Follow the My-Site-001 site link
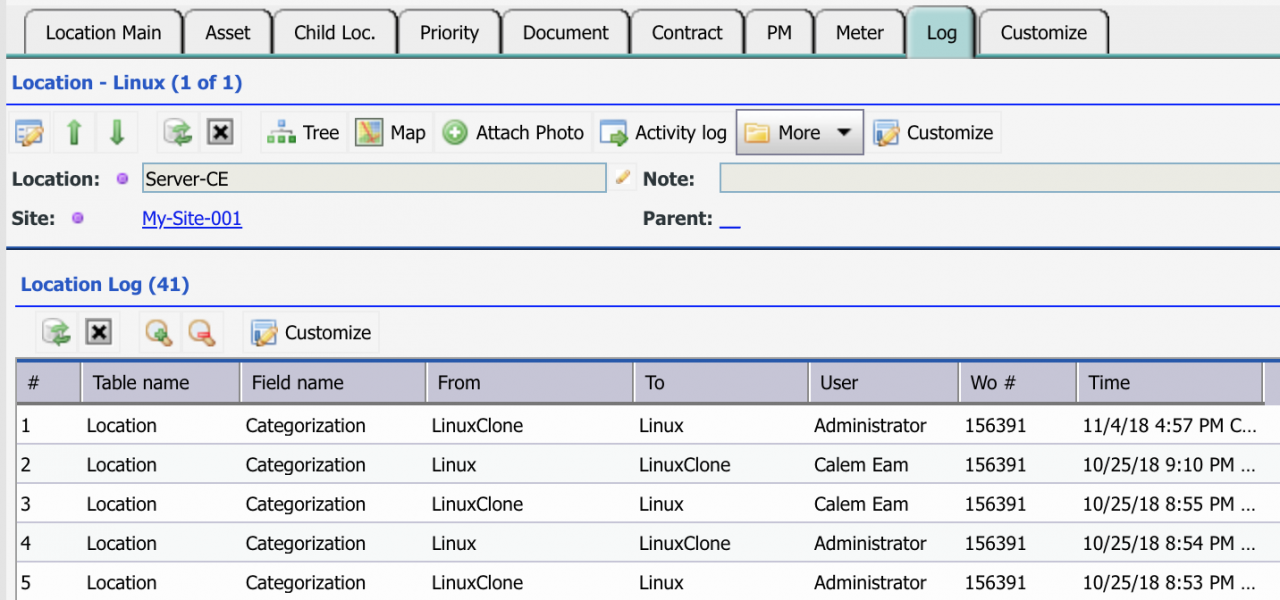Viewport: 1280px width, 600px height. [192, 218]
